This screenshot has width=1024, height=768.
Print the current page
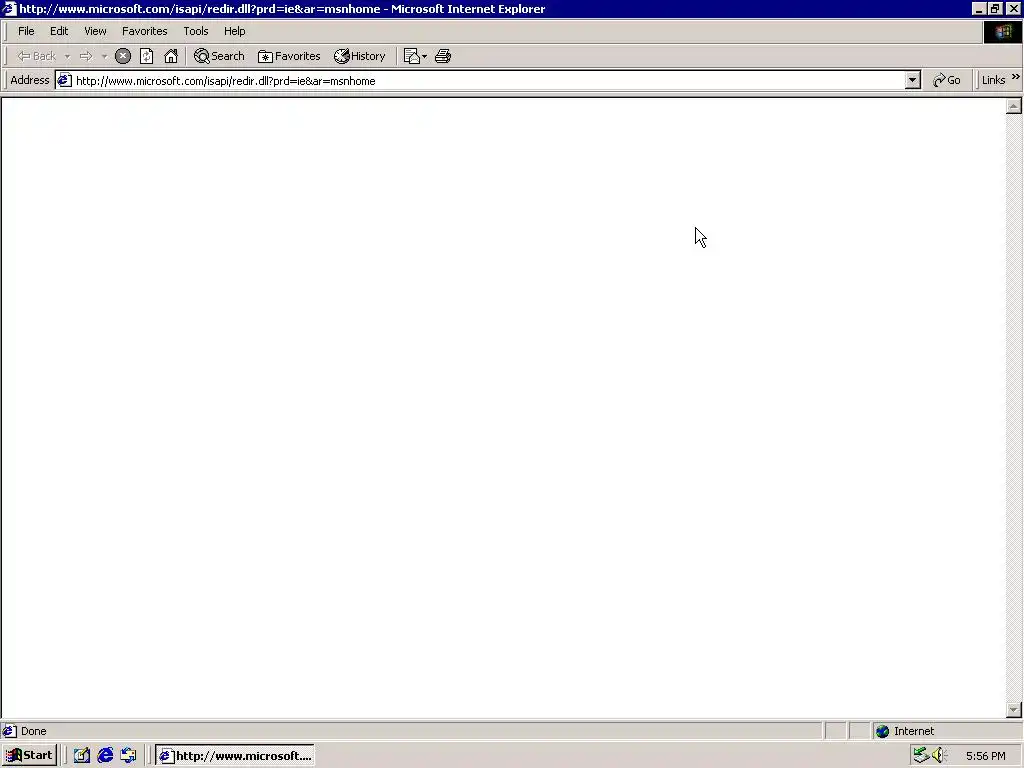pyautogui.click(x=443, y=56)
